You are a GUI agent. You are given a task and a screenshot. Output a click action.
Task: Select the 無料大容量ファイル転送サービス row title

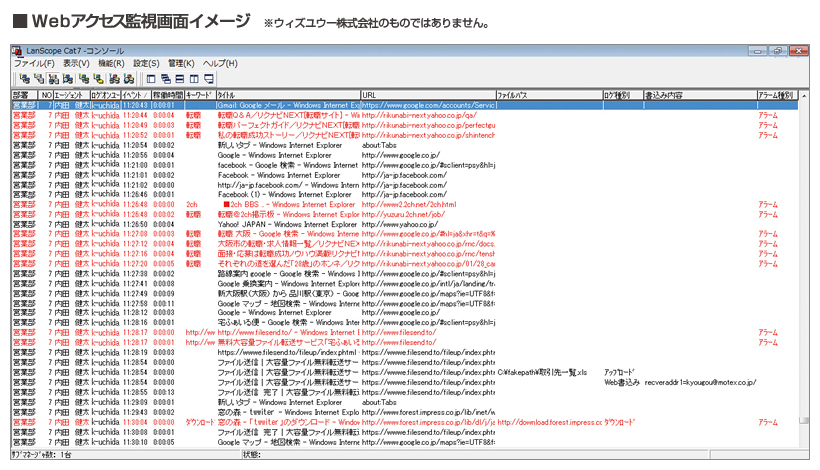[289, 342]
